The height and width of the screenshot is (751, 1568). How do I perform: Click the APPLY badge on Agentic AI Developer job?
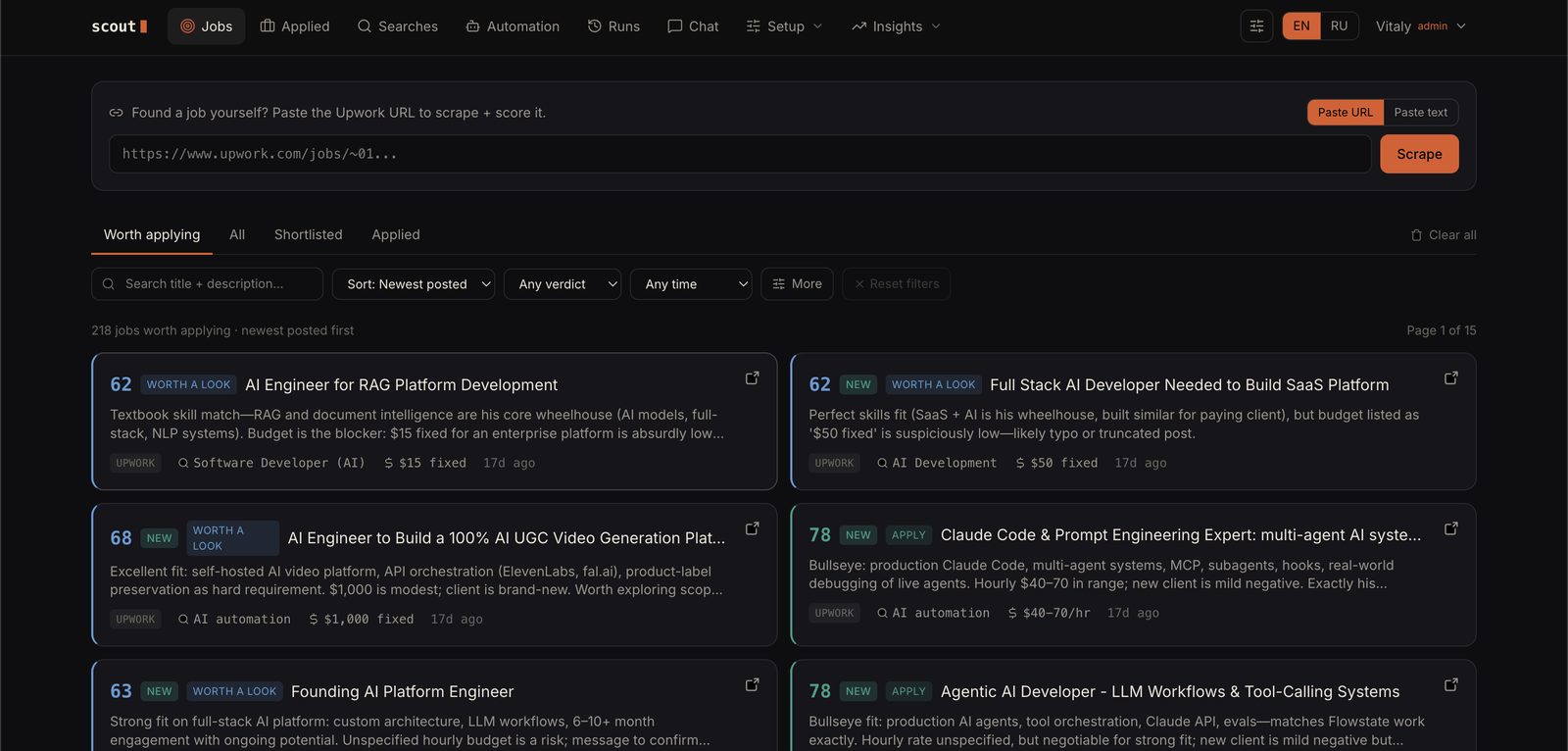click(908, 692)
